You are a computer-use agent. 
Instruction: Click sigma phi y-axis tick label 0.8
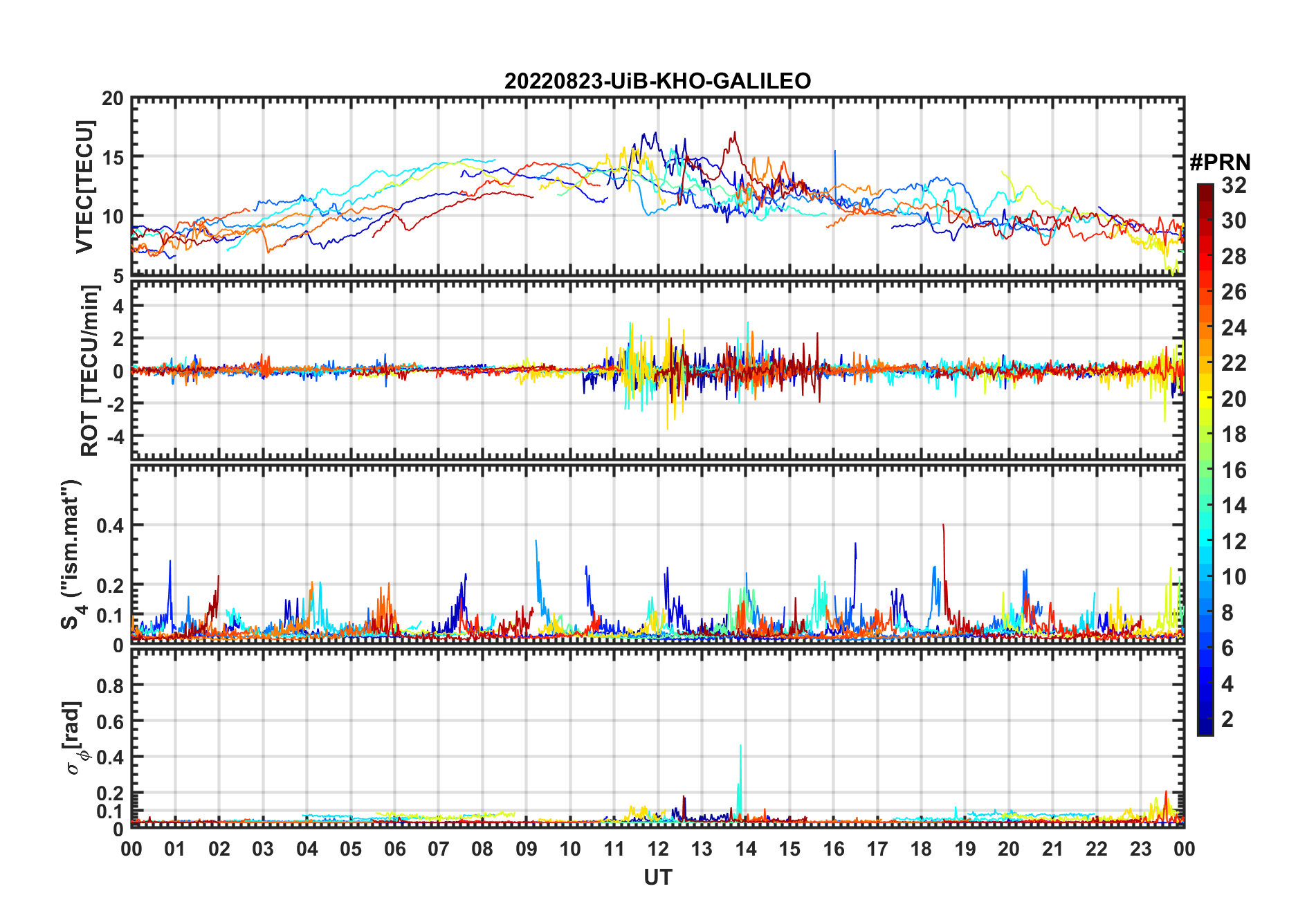pos(110,686)
